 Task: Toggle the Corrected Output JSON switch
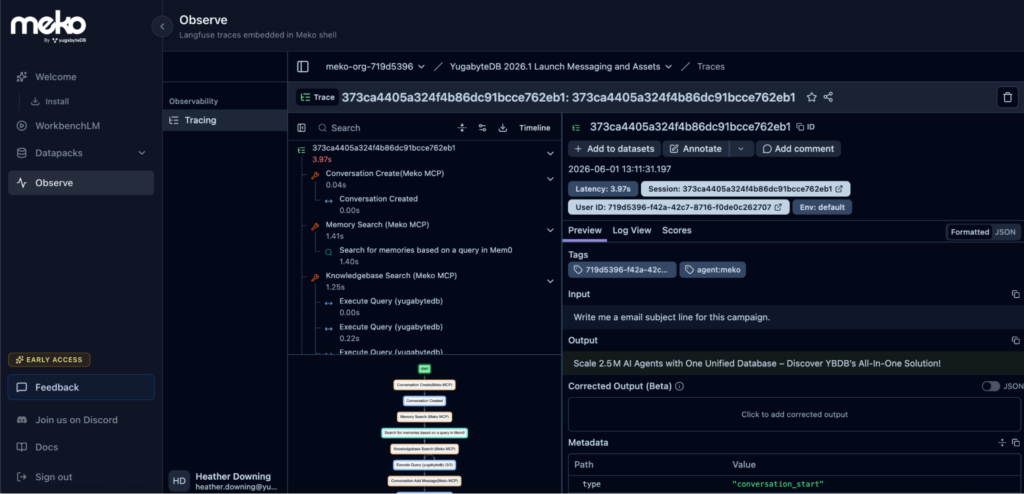pyautogui.click(x=990, y=386)
